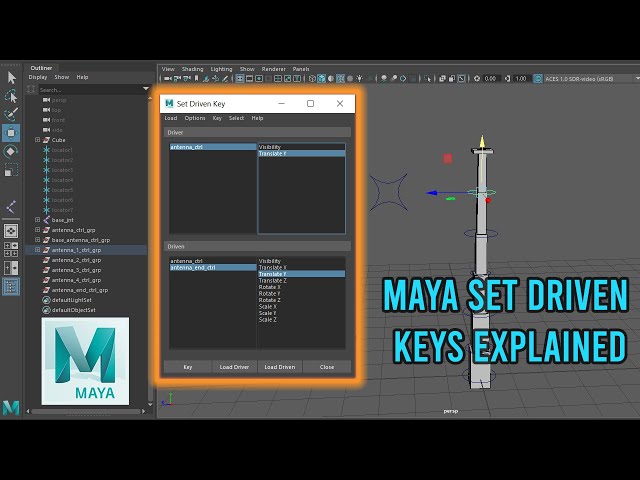The width and height of the screenshot is (640, 480).
Task: Toggle X-Ray Joints display
Action: coord(461,78)
